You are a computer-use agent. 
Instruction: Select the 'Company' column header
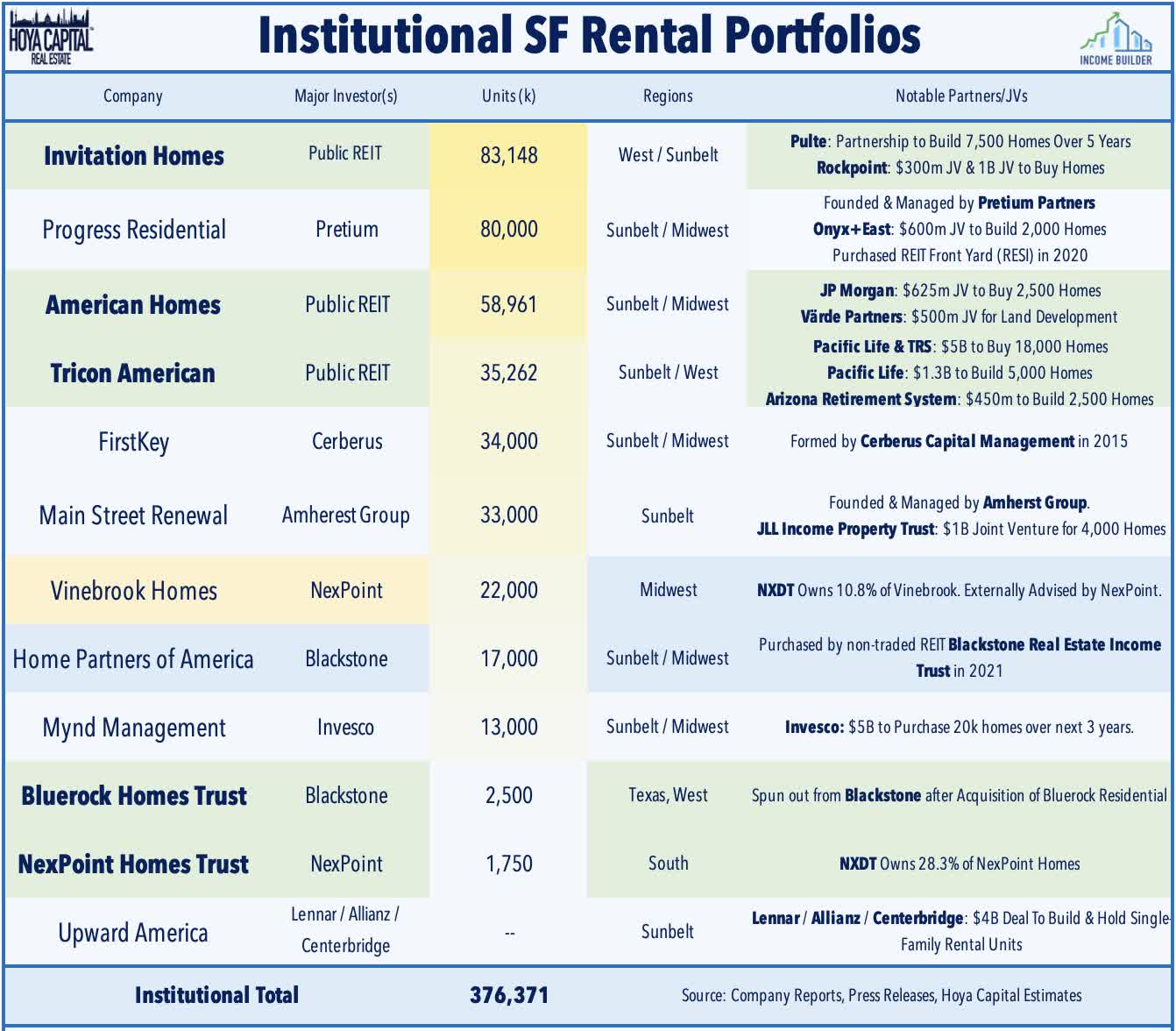point(132,96)
